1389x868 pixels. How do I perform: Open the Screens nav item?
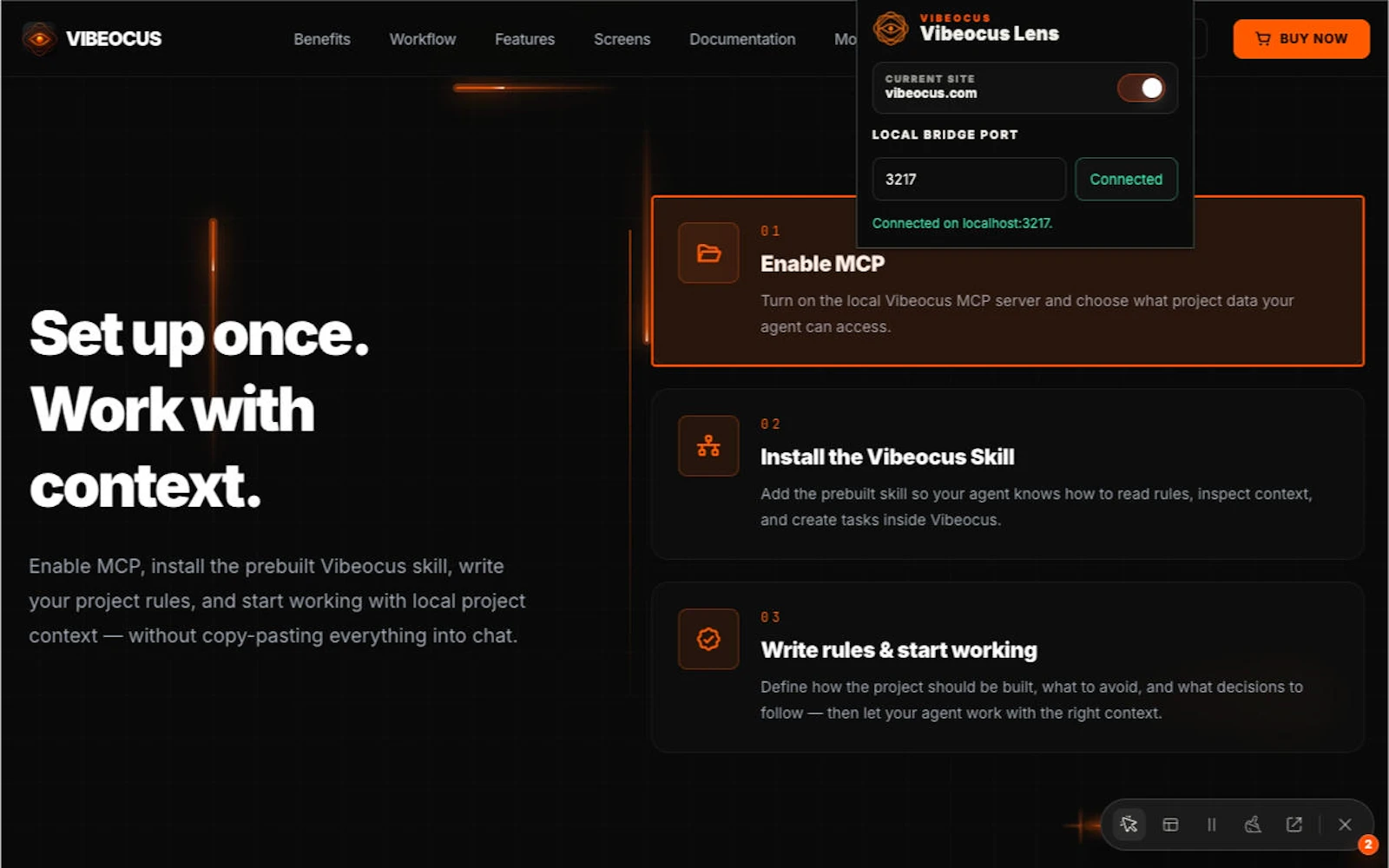click(x=622, y=39)
